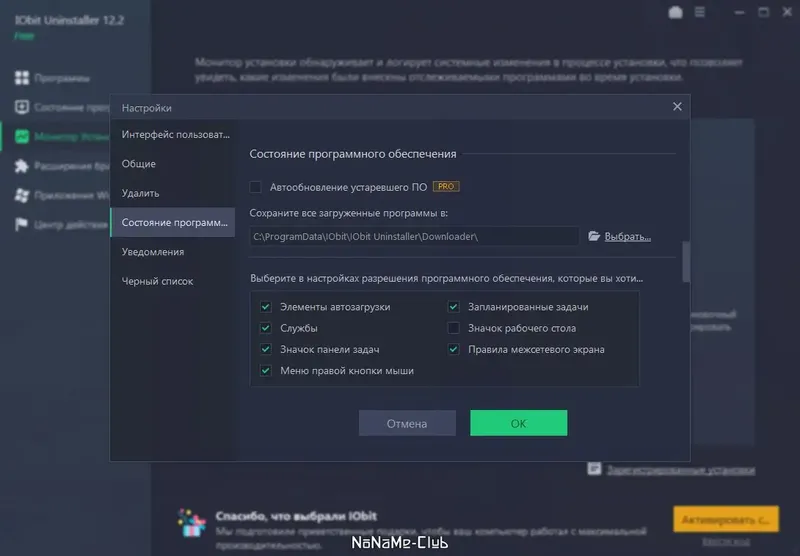Select the Состояние программного обеспечения settings section

pyautogui.click(x=172, y=222)
